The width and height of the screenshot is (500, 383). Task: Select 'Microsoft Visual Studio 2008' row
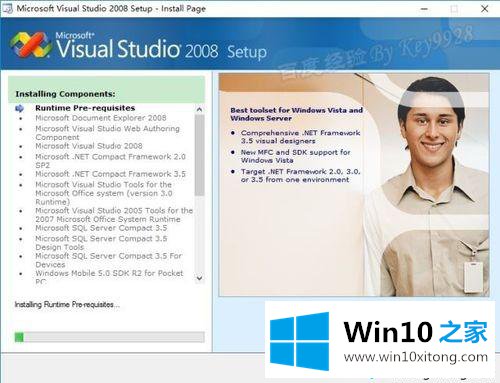89,146
